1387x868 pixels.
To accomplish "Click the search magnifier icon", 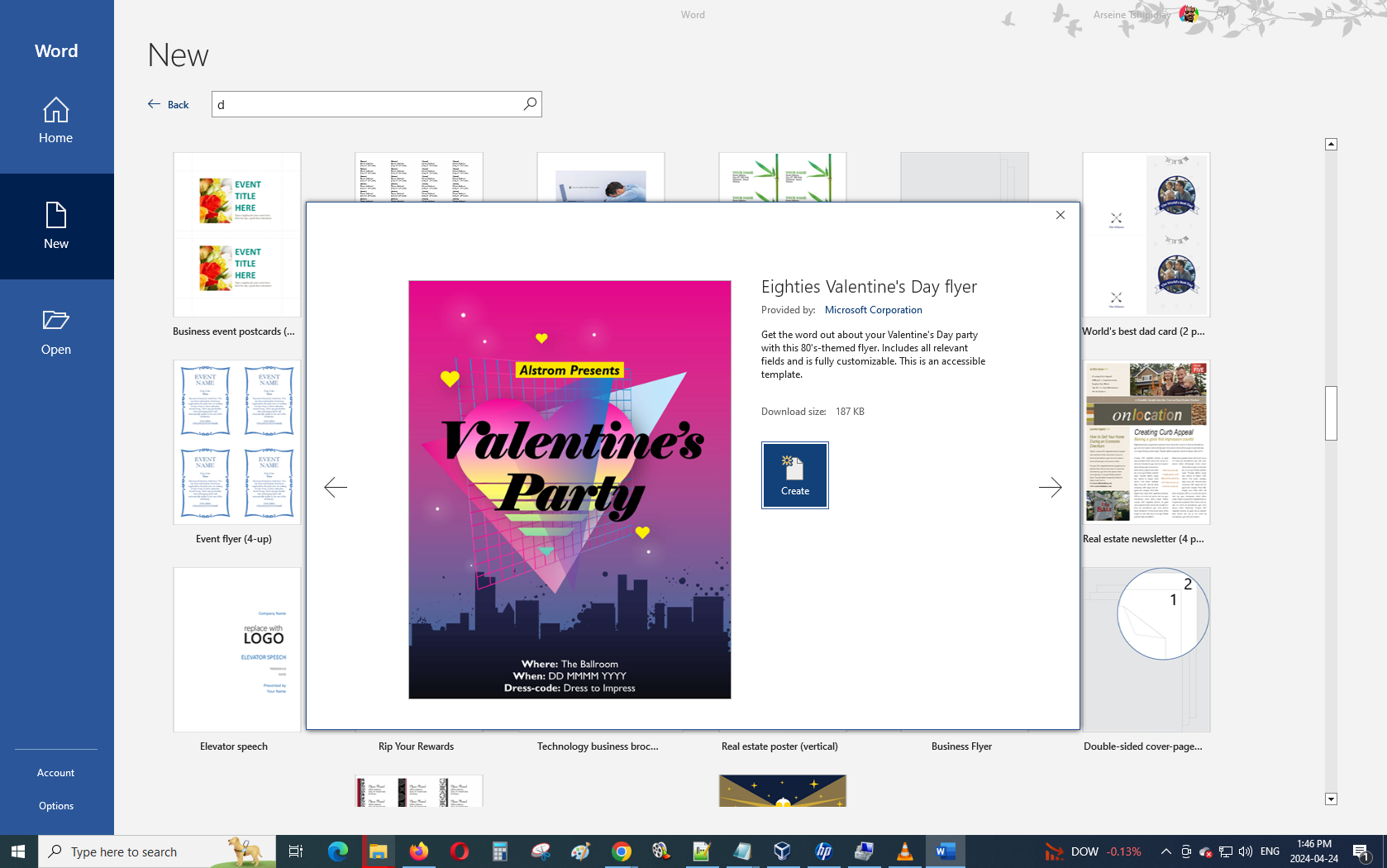I will [530, 104].
